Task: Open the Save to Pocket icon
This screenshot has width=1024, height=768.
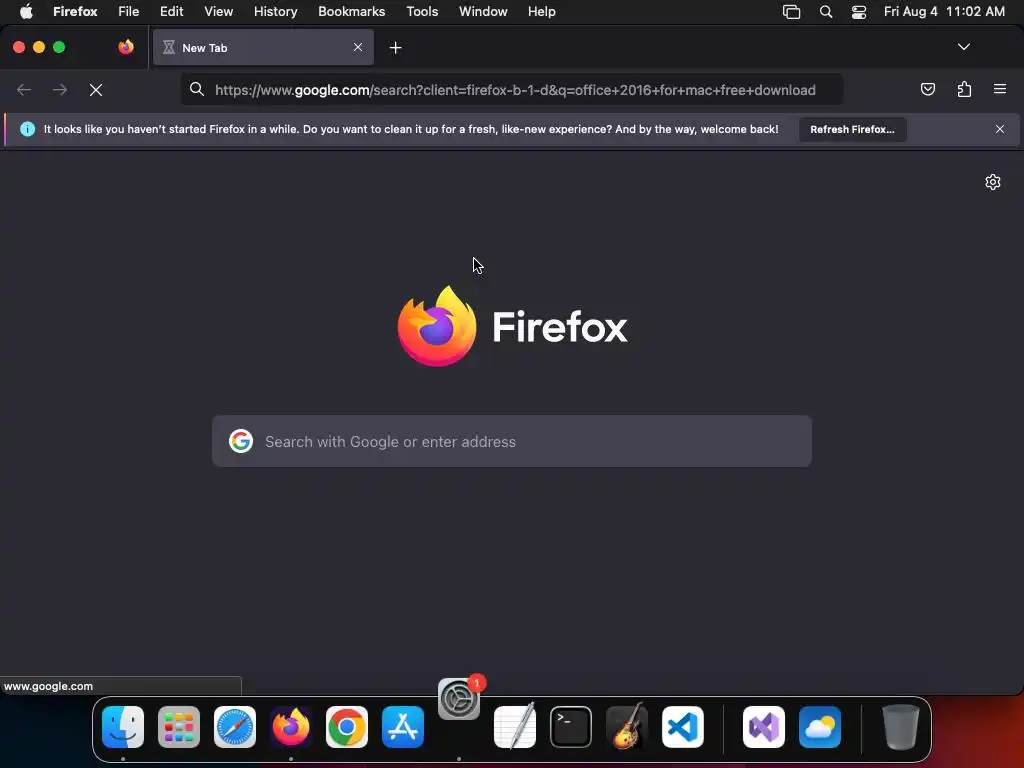Action: click(927, 89)
